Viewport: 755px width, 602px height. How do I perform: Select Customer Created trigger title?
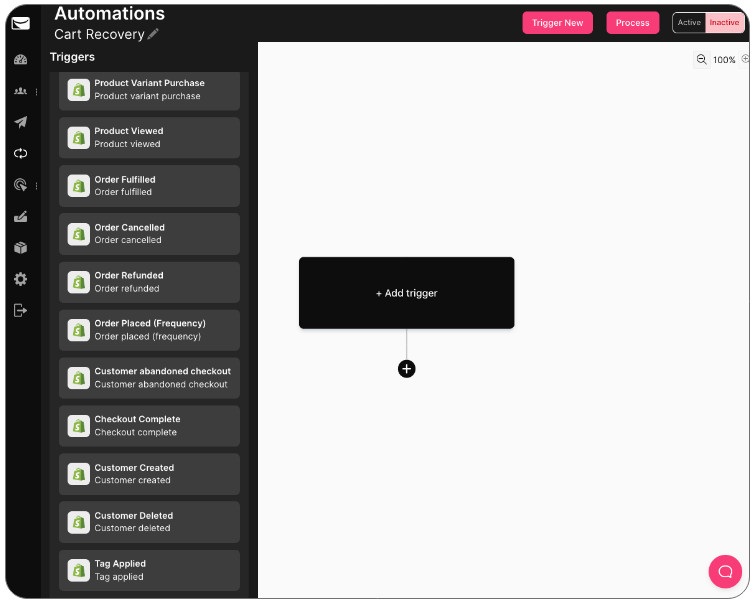[x=134, y=468]
